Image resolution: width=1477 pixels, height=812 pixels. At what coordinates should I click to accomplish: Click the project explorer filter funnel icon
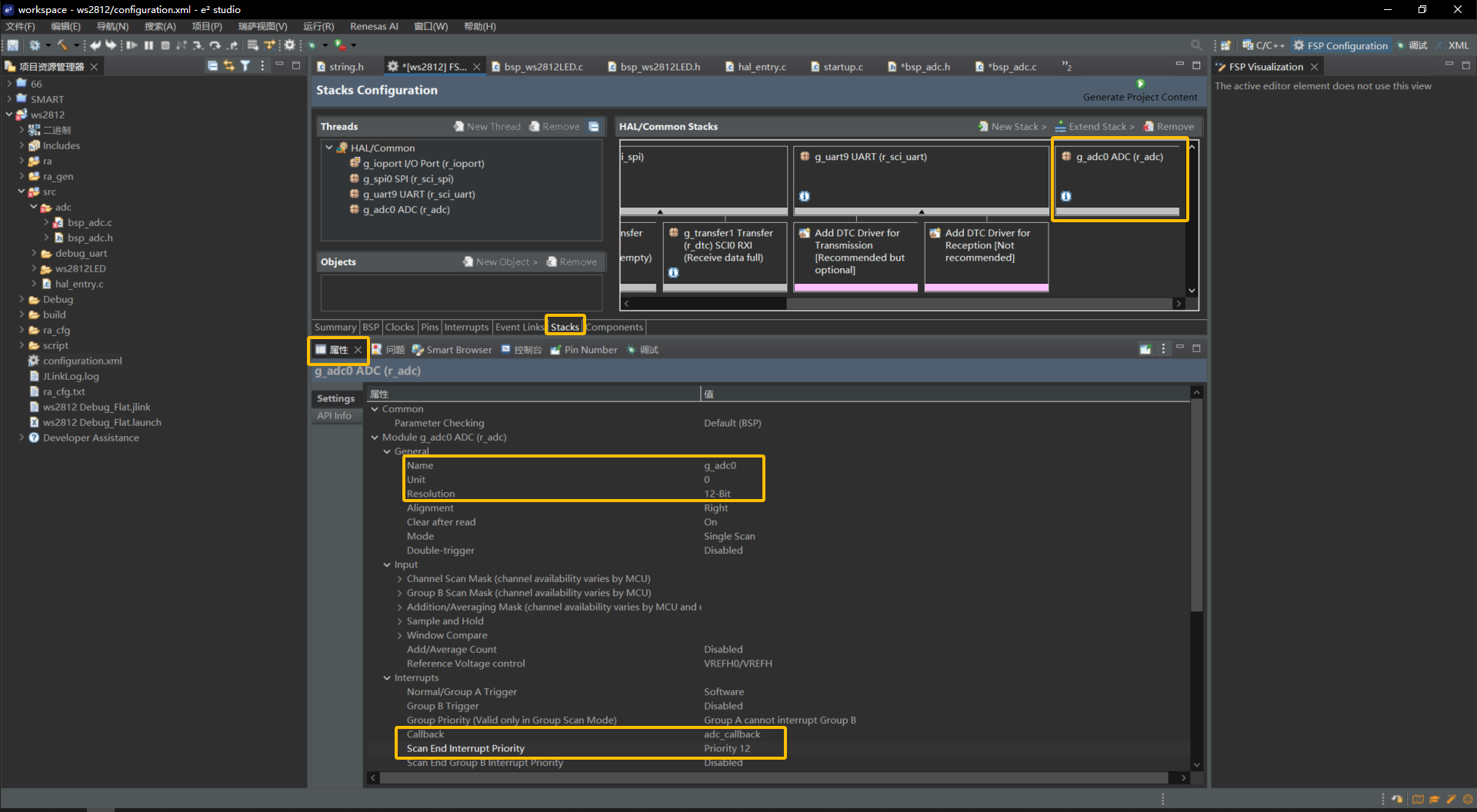coord(245,66)
